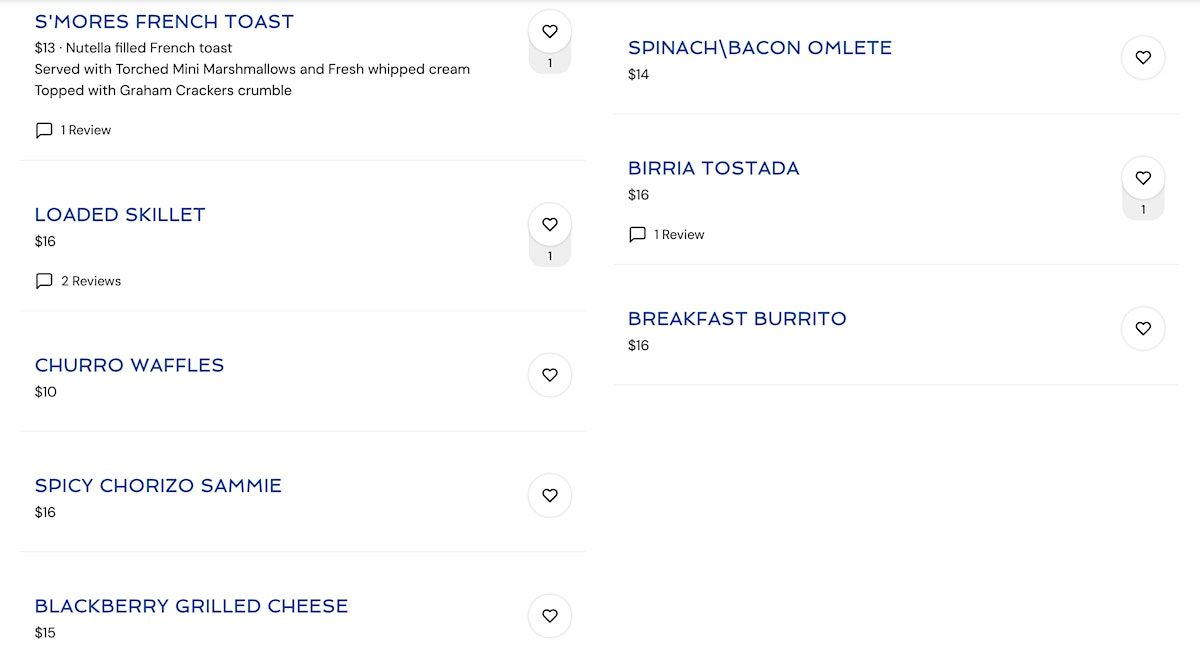Open the S'mores French Toast title
The image size is (1200, 654).
point(164,21)
